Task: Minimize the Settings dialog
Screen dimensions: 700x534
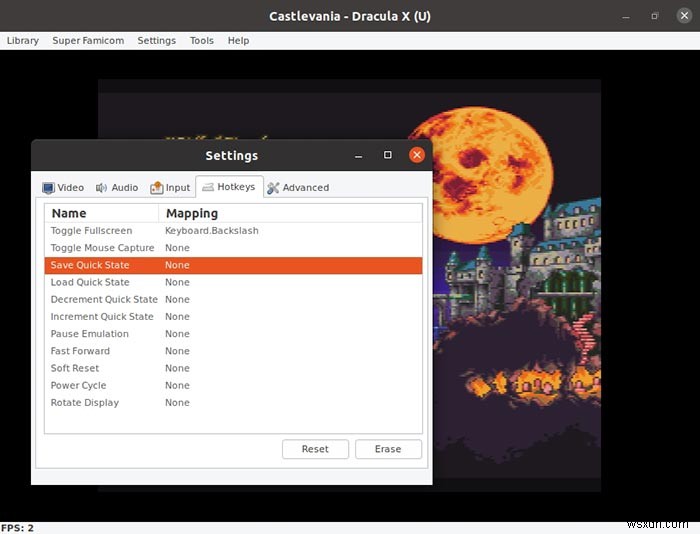Action: (358, 156)
